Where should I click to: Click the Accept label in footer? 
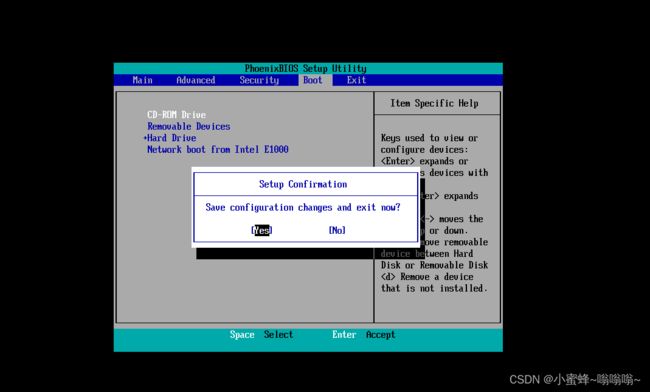click(381, 334)
